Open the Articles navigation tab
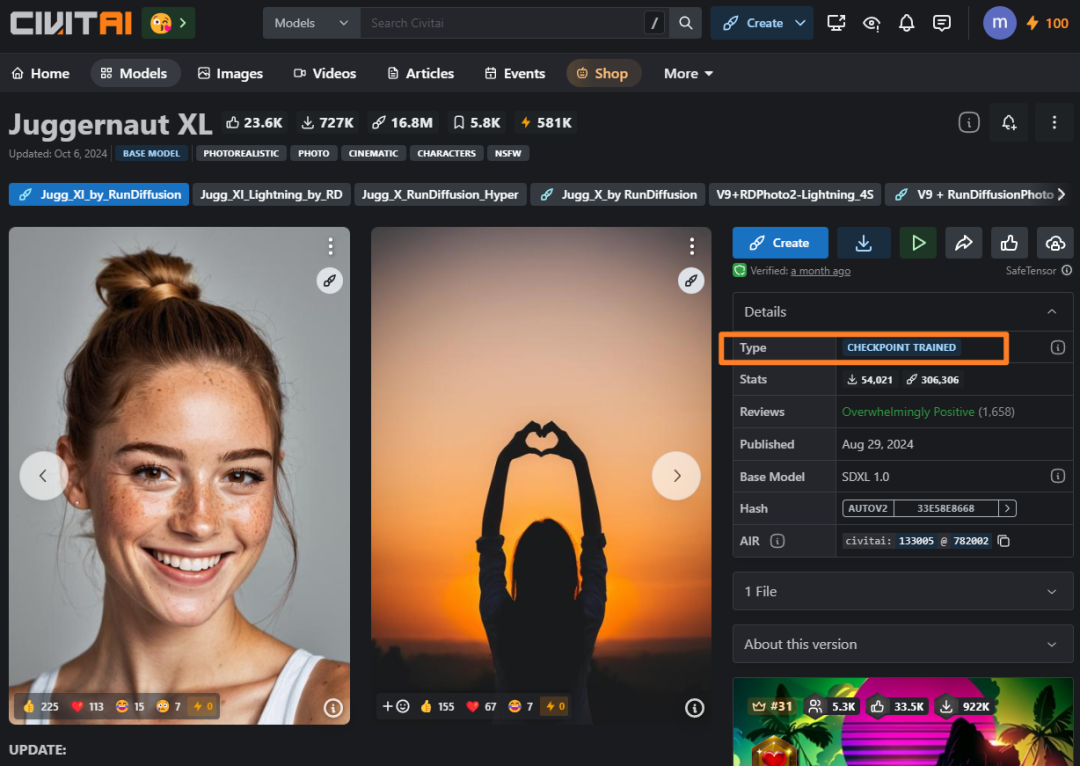Image resolution: width=1080 pixels, height=766 pixels. [x=421, y=73]
